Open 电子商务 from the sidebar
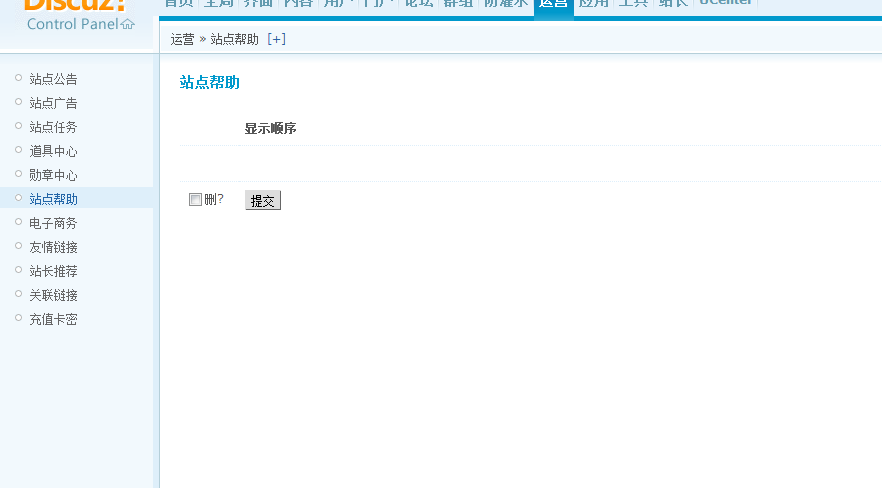Image resolution: width=882 pixels, height=488 pixels. pyautogui.click(x=53, y=223)
